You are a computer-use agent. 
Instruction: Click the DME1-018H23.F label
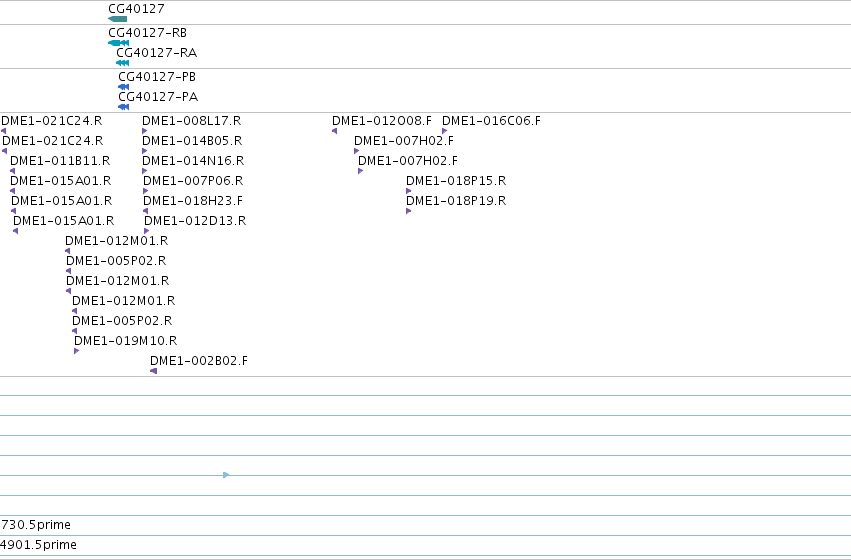click(193, 201)
